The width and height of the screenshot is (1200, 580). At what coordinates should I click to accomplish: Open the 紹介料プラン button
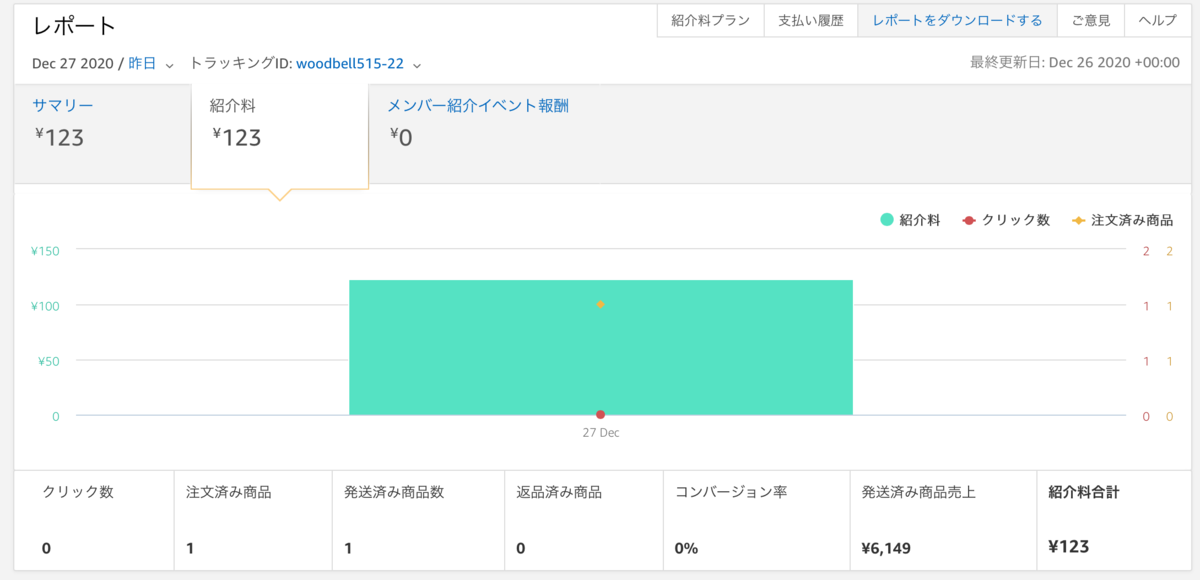point(710,20)
